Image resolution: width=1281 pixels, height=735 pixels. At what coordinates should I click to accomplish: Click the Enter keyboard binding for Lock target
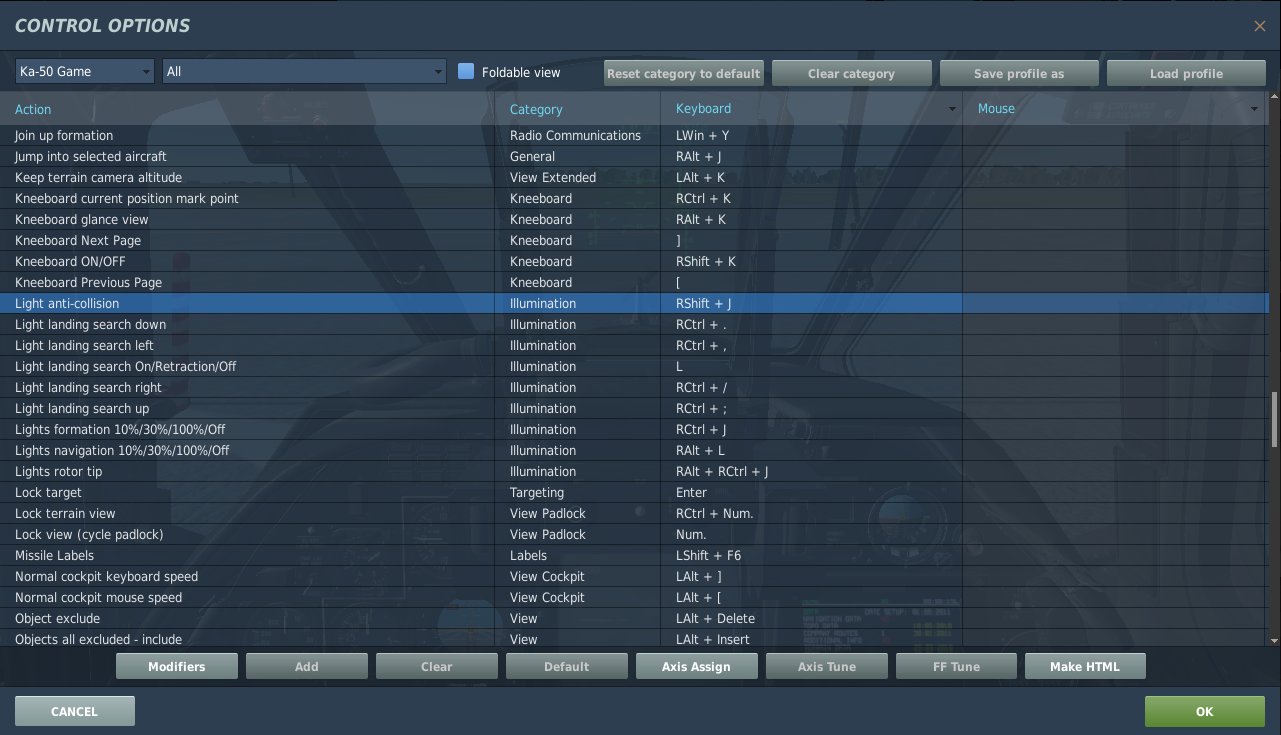click(x=811, y=492)
